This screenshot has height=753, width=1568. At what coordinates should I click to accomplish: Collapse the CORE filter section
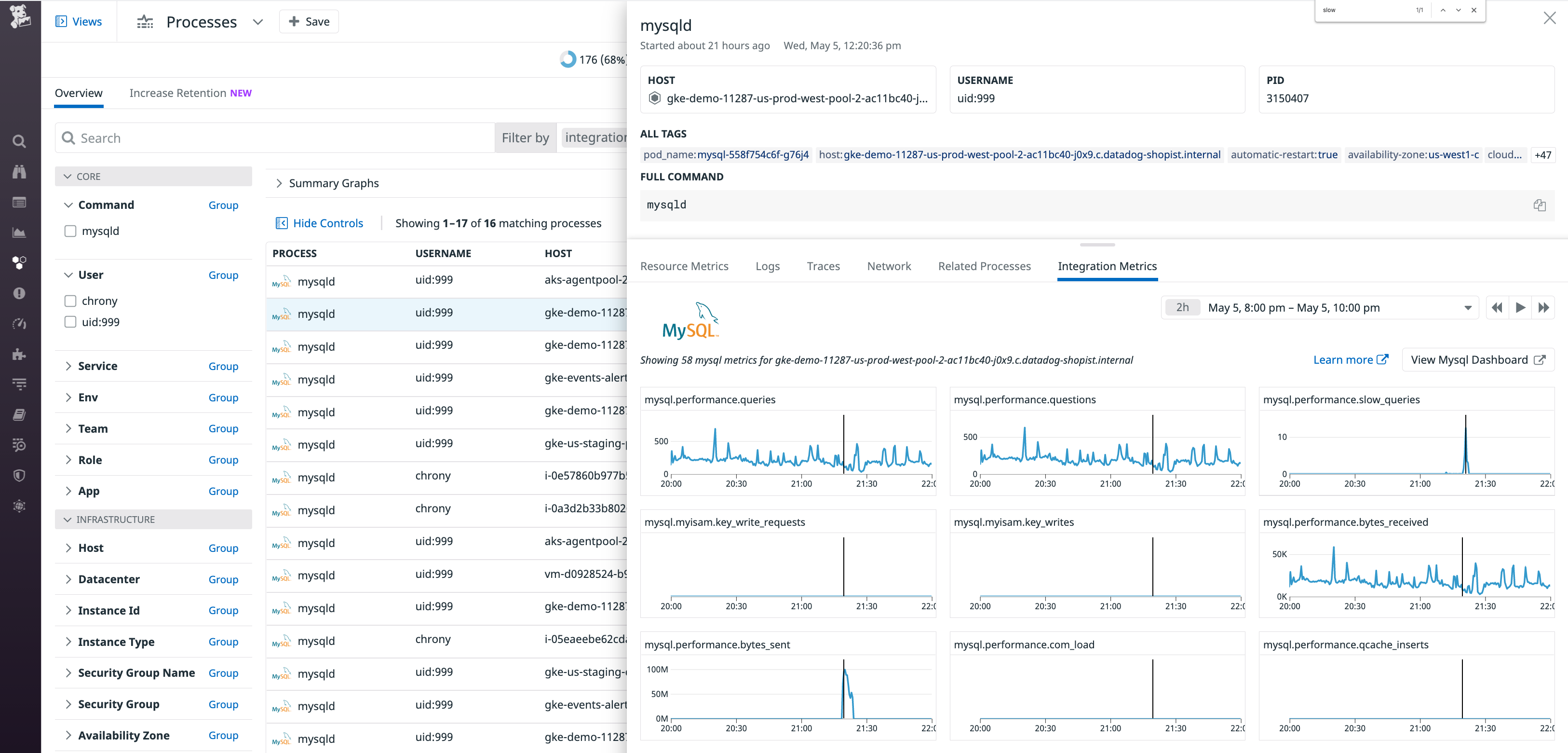click(68, 176)
